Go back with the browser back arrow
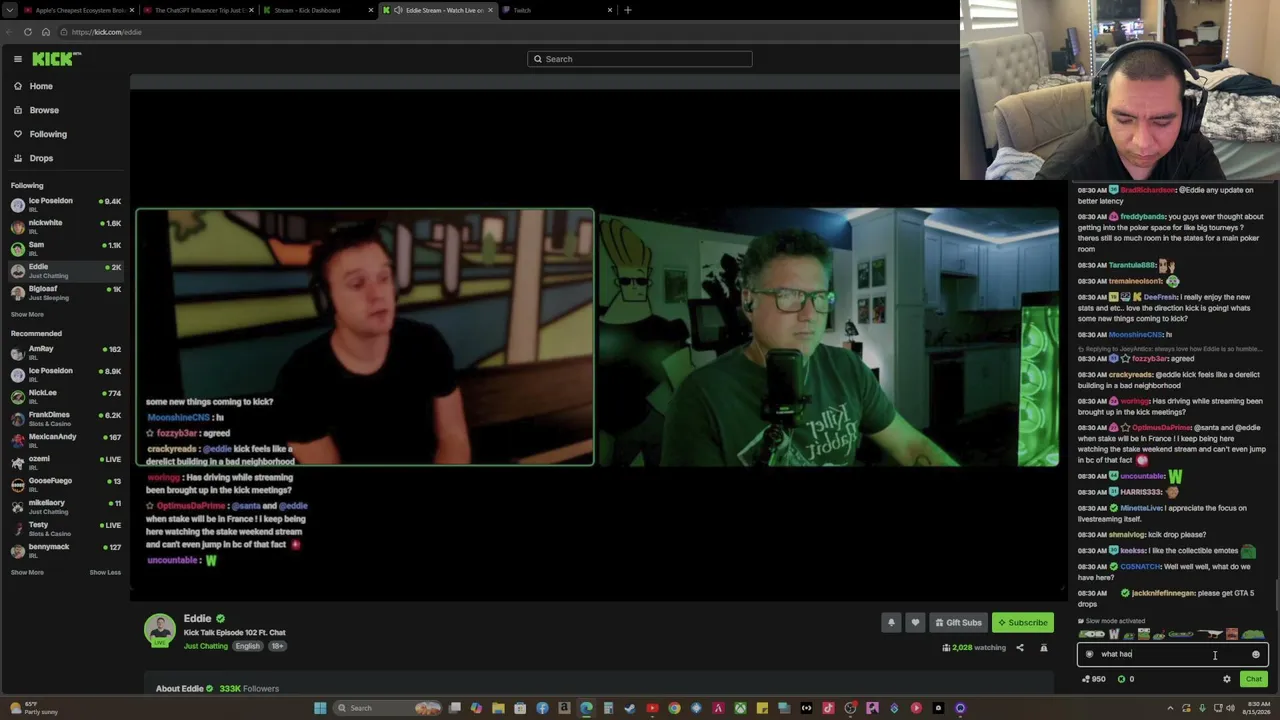Image resolution: width=1280 pixels, height=720 pixels. pyautogui.click(x=11, y=32)
